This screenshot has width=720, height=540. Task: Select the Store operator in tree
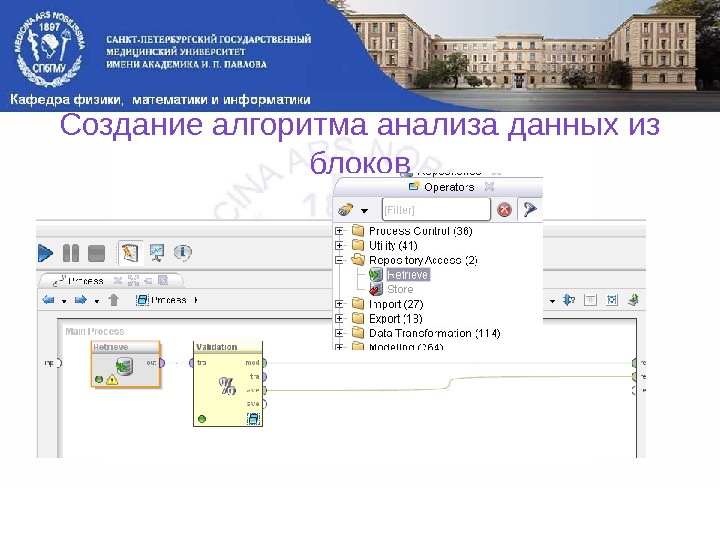(x=400, y=289)
